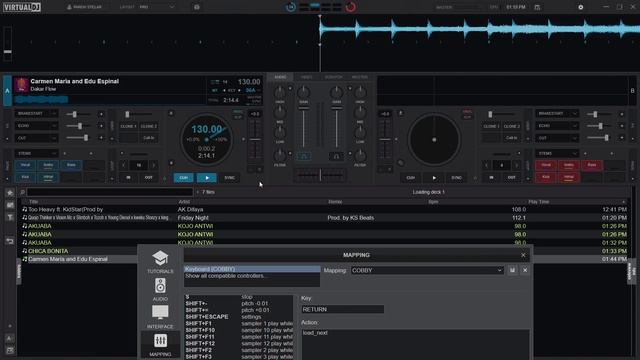
Task: Open the CUT effect dropdown on deck B
Action: 557,138
